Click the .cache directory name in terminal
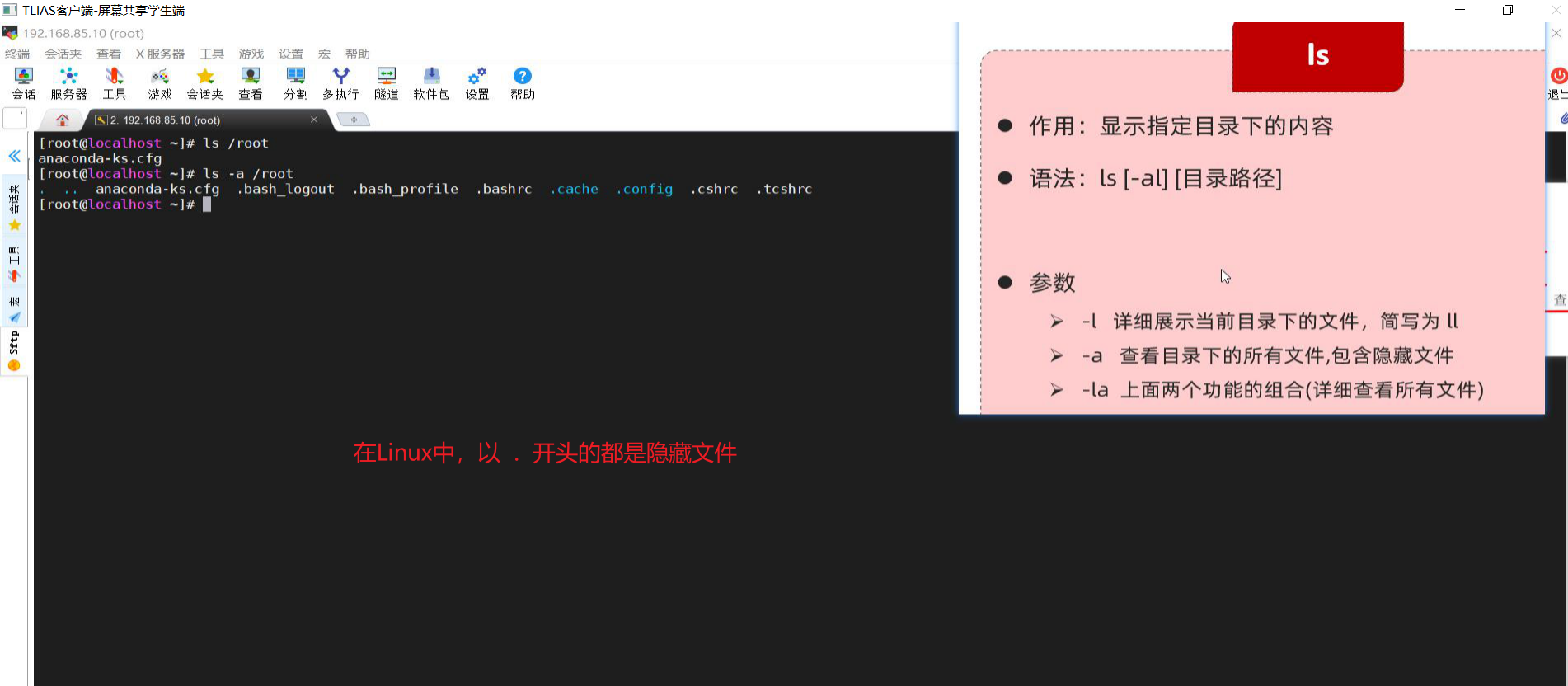The height and width of the screenshot is (686, 1568). point(575,189)
